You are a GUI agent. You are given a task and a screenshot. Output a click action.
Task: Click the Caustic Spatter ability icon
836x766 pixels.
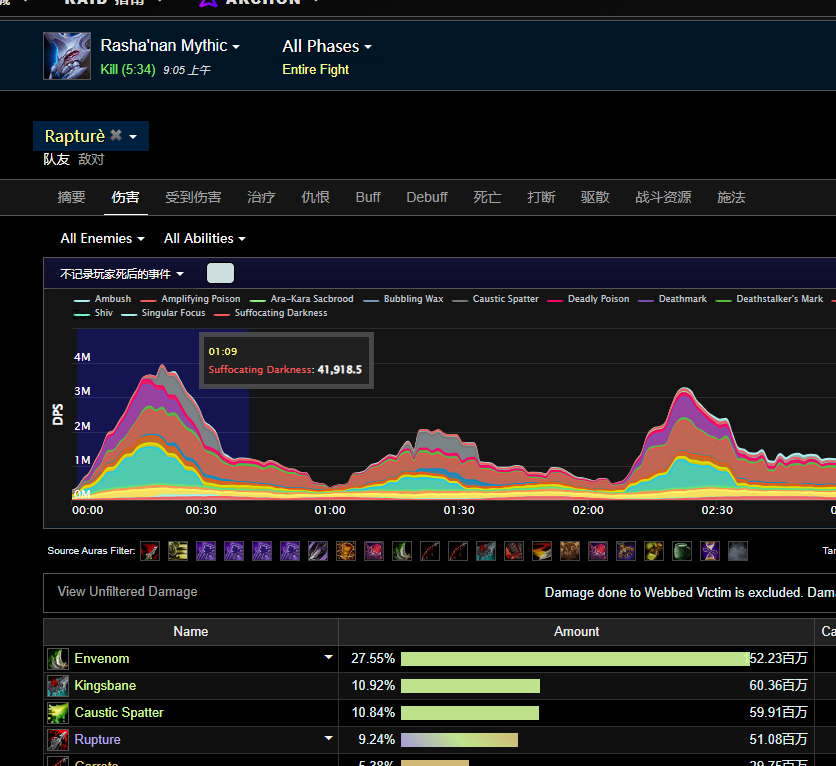point(59,713)
